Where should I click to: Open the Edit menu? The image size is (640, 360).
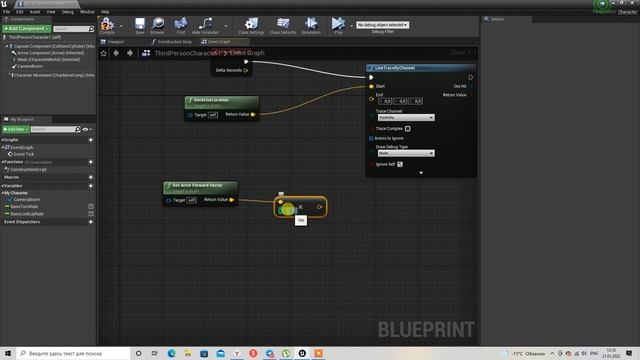(20, 12)
